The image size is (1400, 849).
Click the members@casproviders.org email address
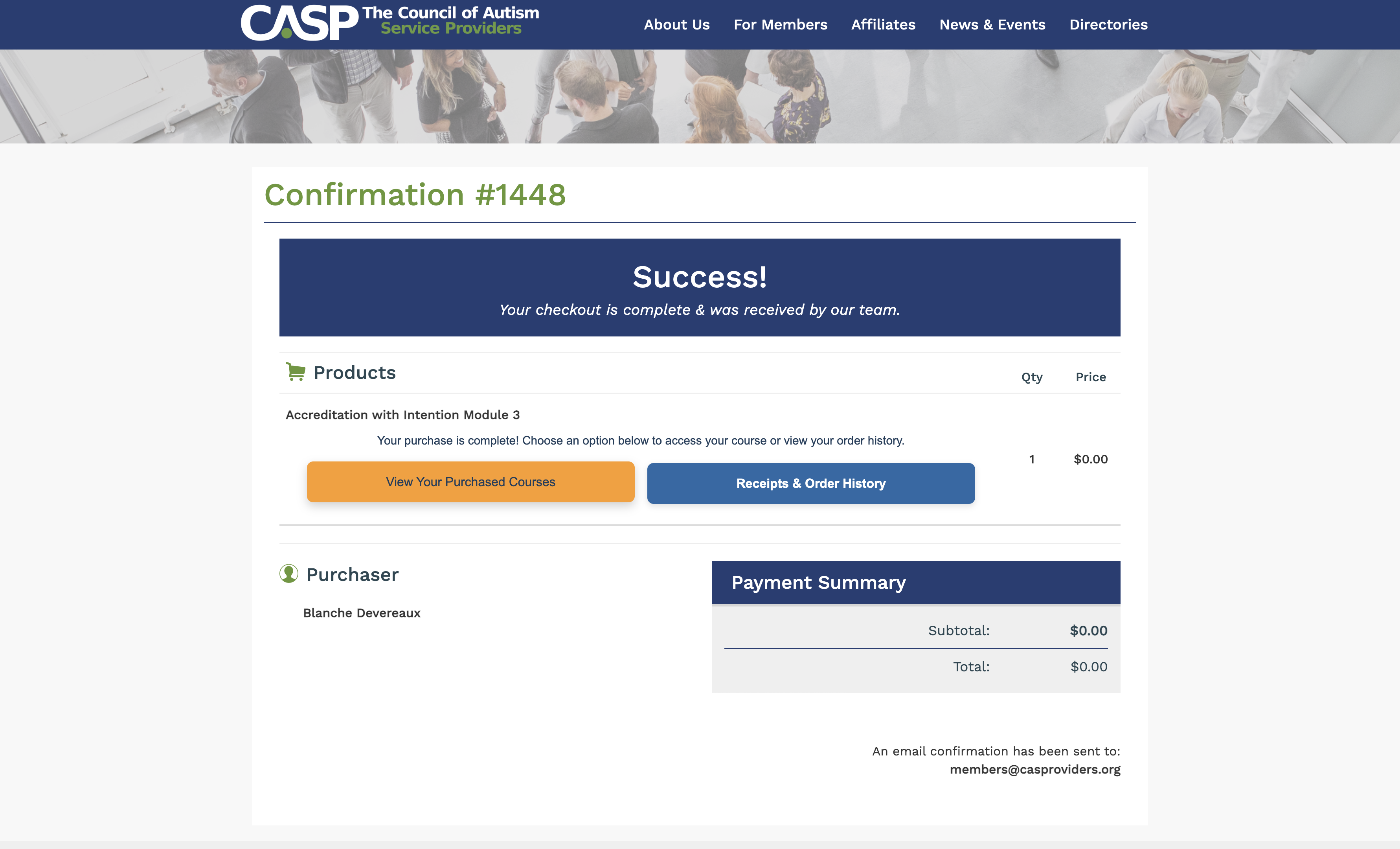(1034, 769)
